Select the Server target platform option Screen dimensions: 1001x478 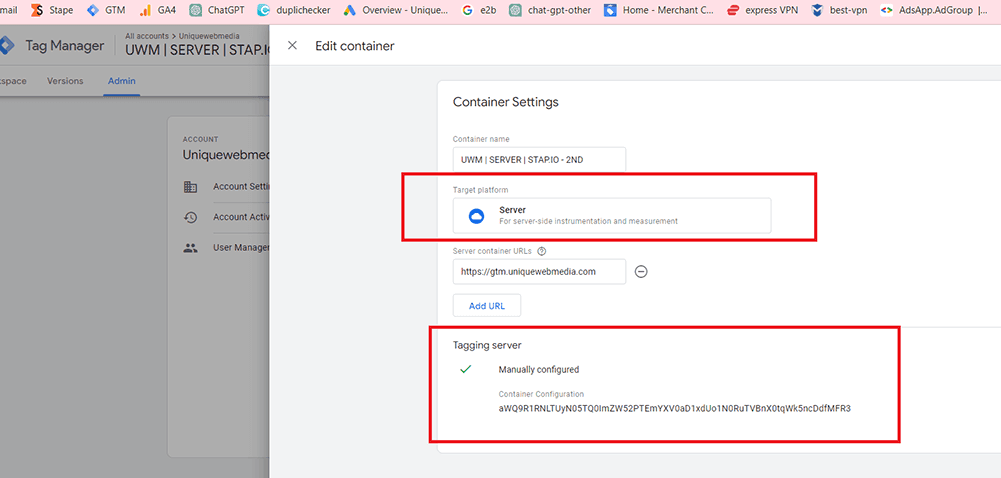pyautogui.click(x=611, y=215)
